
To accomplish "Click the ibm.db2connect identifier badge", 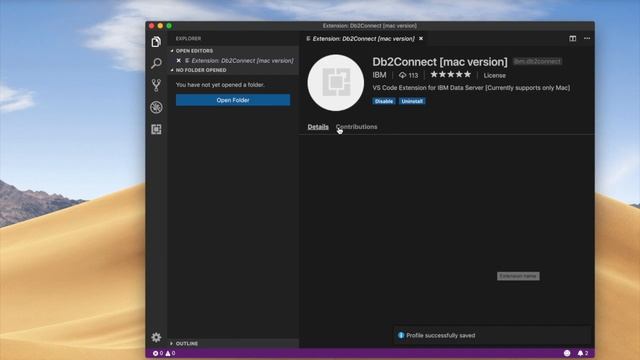I will pos(537,61).
